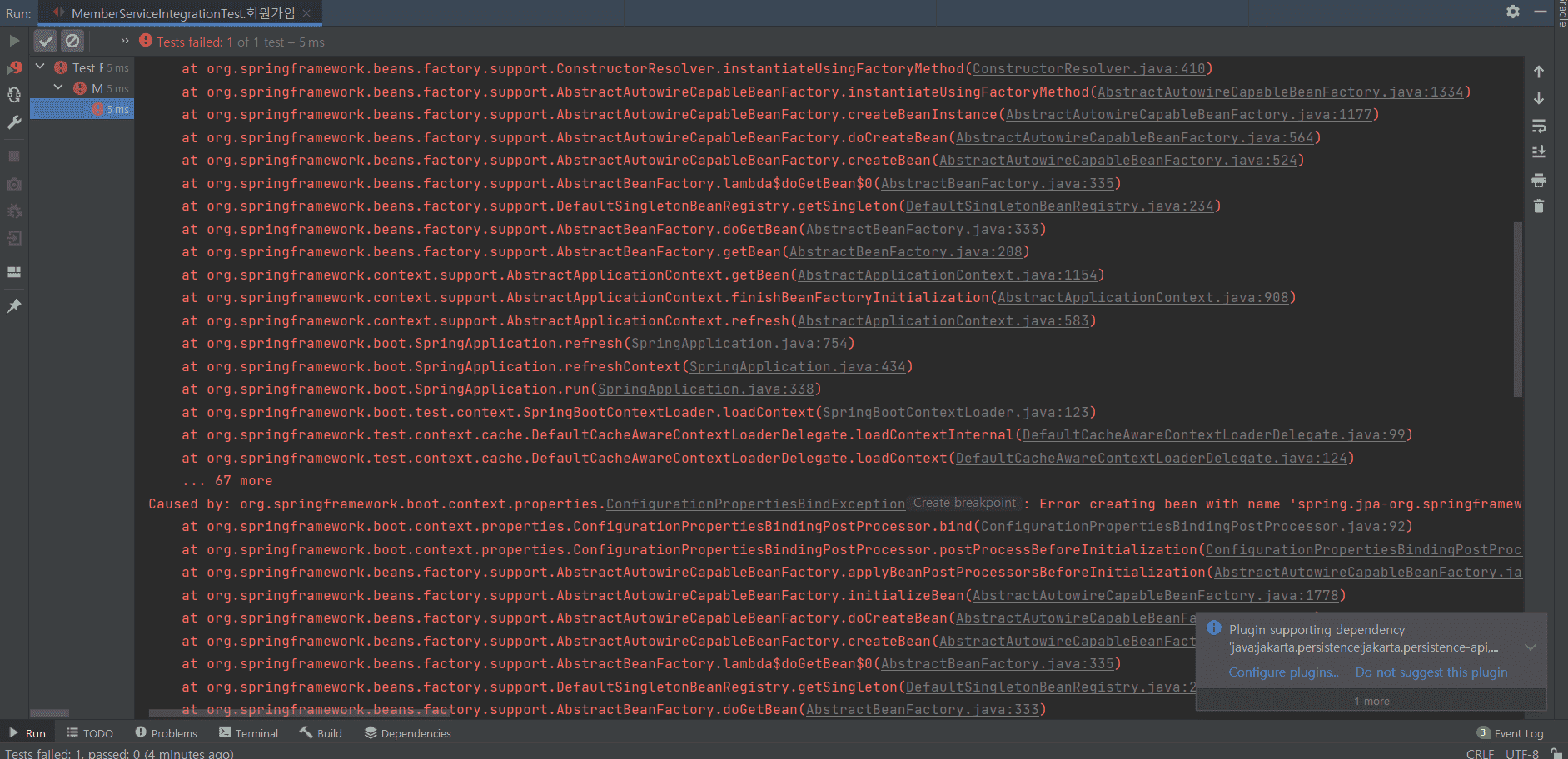Select the highlighted failed test row
This screenshot has height=759, width=1568.
click(82, 109)
